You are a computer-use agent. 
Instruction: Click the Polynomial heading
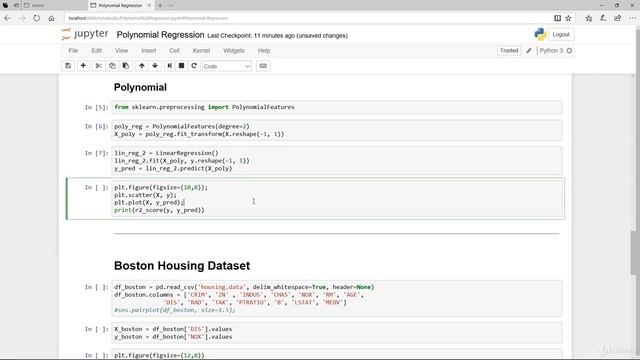(x=140, y=87)
